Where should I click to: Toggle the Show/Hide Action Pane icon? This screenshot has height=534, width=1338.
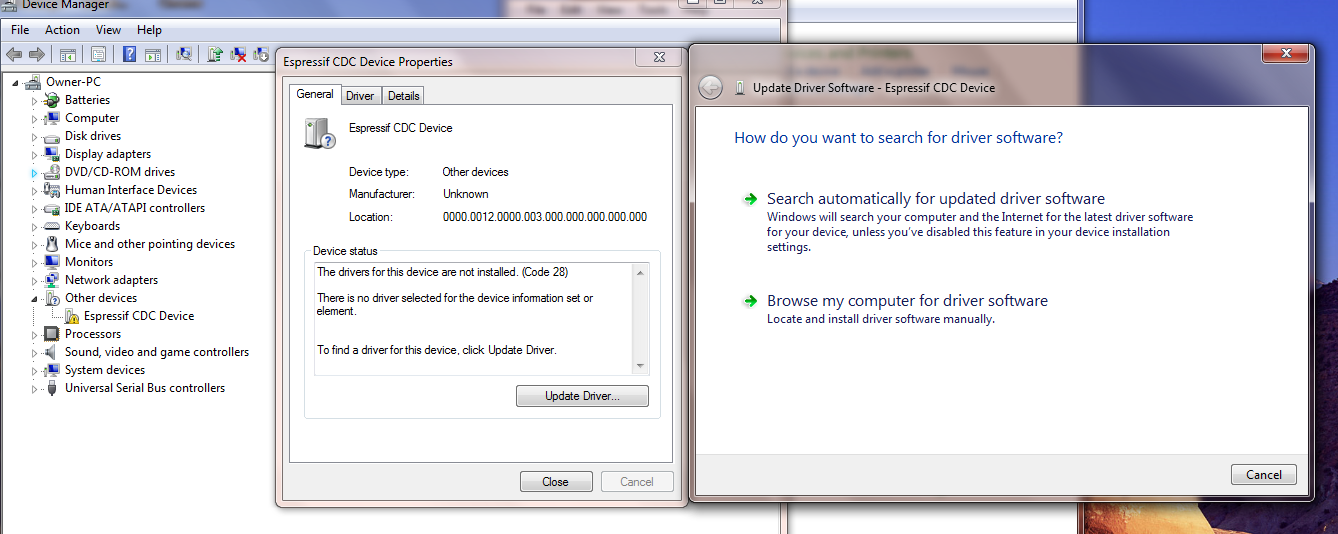tap(153, 54)
